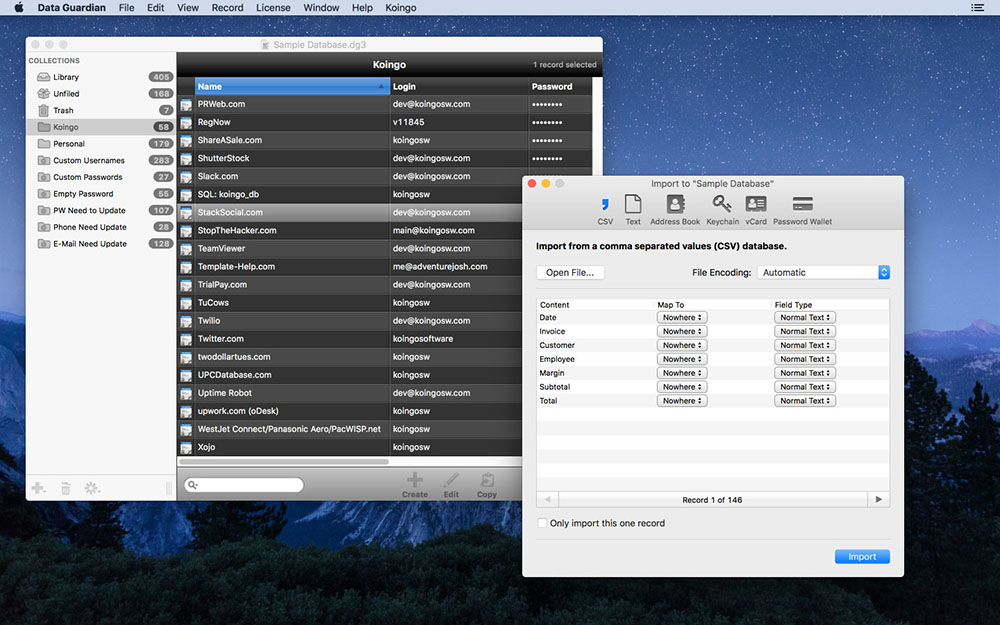Select the Slack.com record row
Screen dimensions: 1000x625
(x=385, y=177)
